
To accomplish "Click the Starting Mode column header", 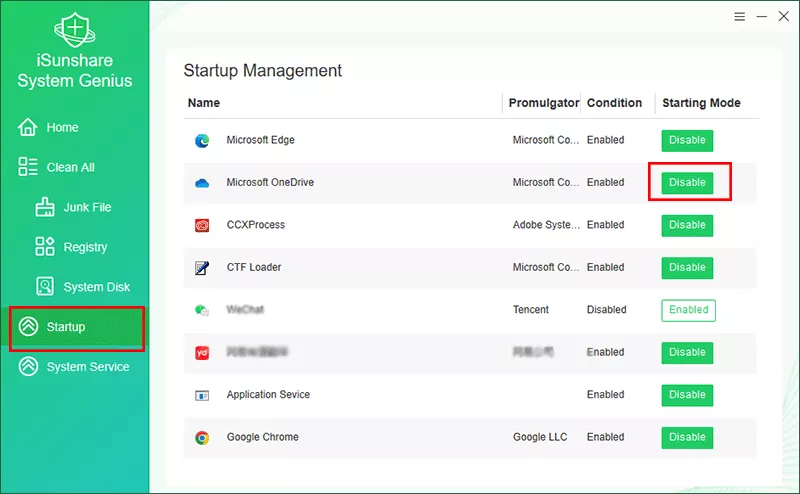I will (701, 103).
